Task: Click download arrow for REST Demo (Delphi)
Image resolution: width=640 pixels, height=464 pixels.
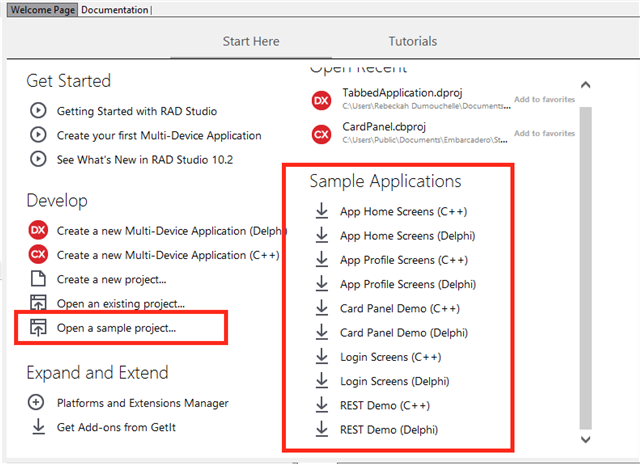Action: click(322, 429)
